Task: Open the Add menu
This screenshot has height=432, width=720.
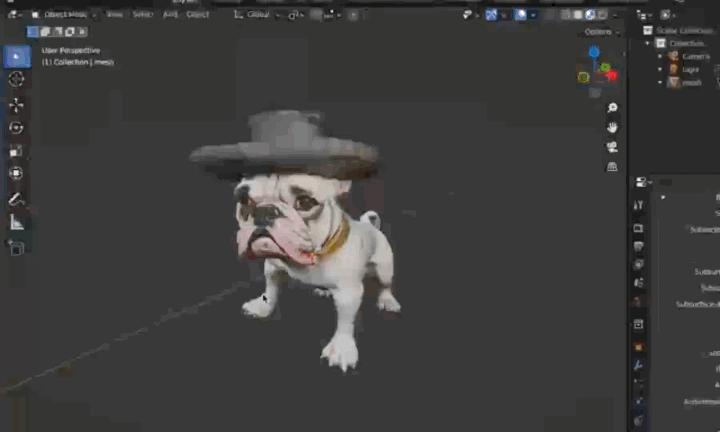Action: (x=170, y=15)
